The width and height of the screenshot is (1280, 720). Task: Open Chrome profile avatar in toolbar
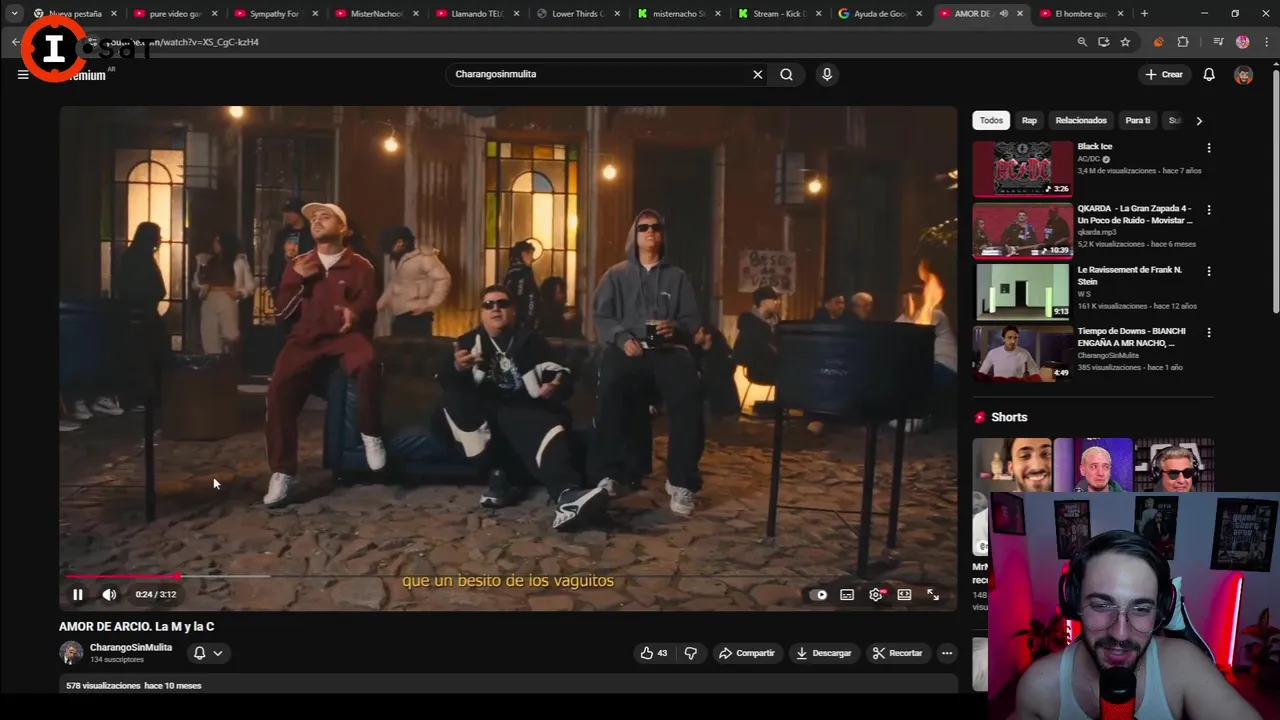tap(1242, 42)
